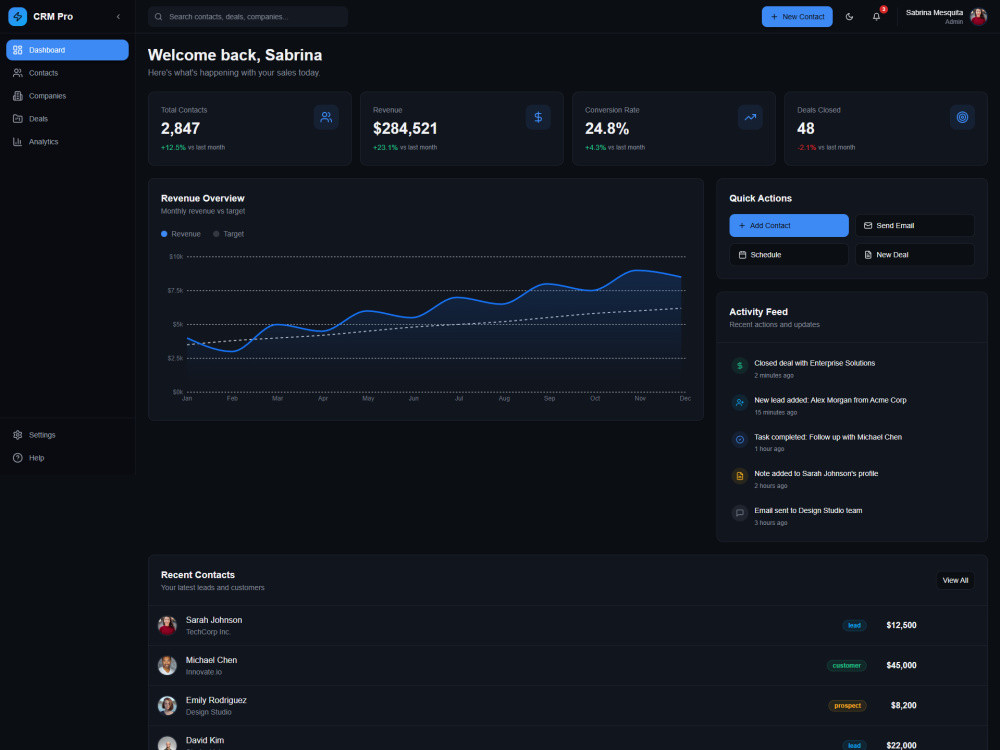Click the email sent message icon
This screenshot has width=1000, height=750.
point(740,513)
